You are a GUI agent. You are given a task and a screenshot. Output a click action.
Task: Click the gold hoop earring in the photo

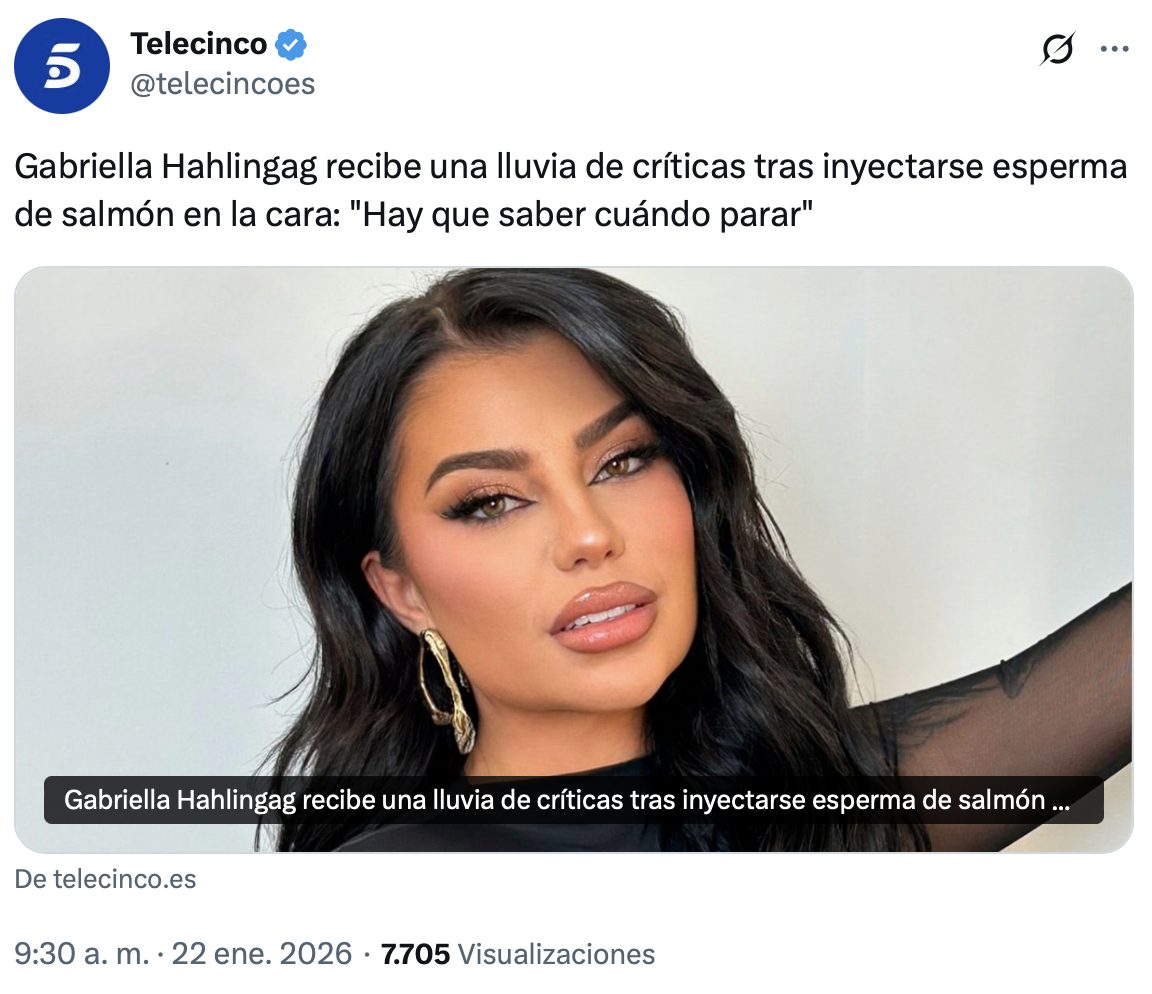coord(447,690)
